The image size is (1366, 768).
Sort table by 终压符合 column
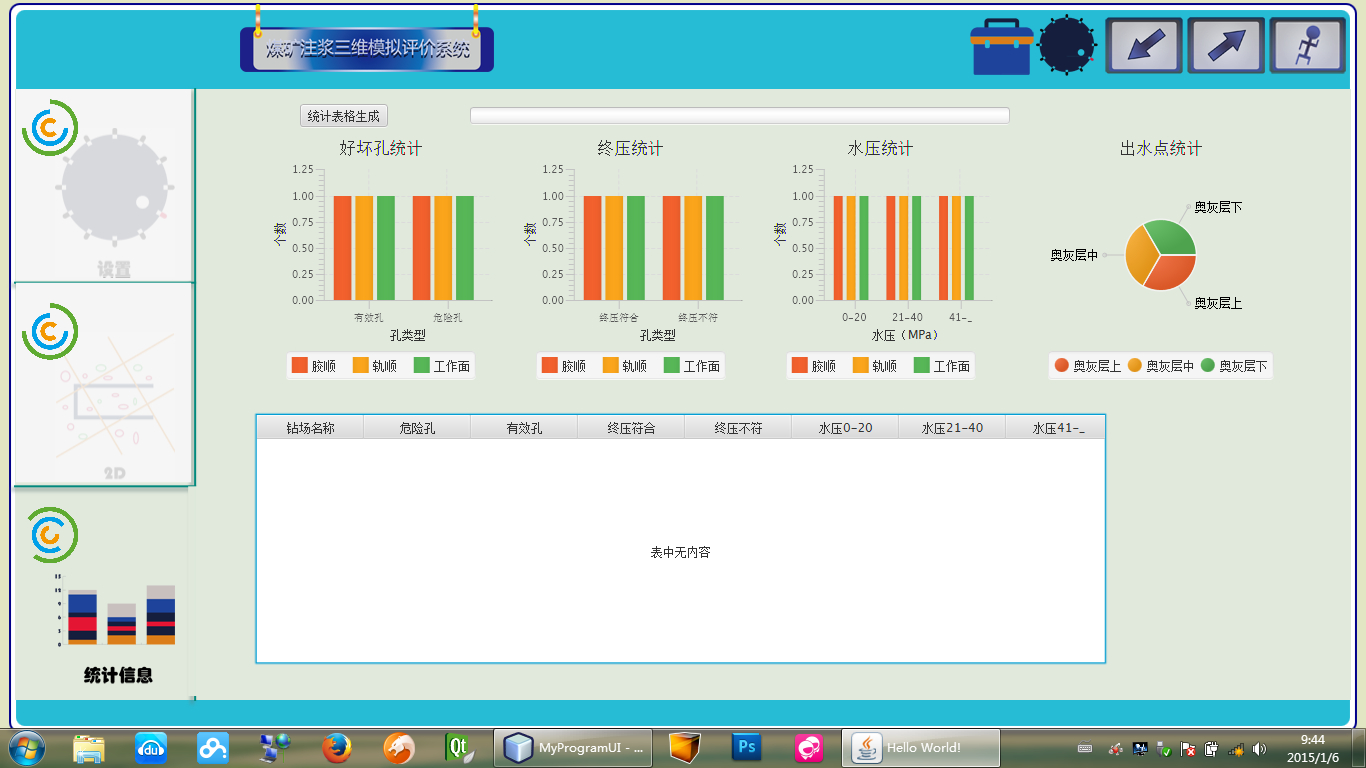point(631,428)
